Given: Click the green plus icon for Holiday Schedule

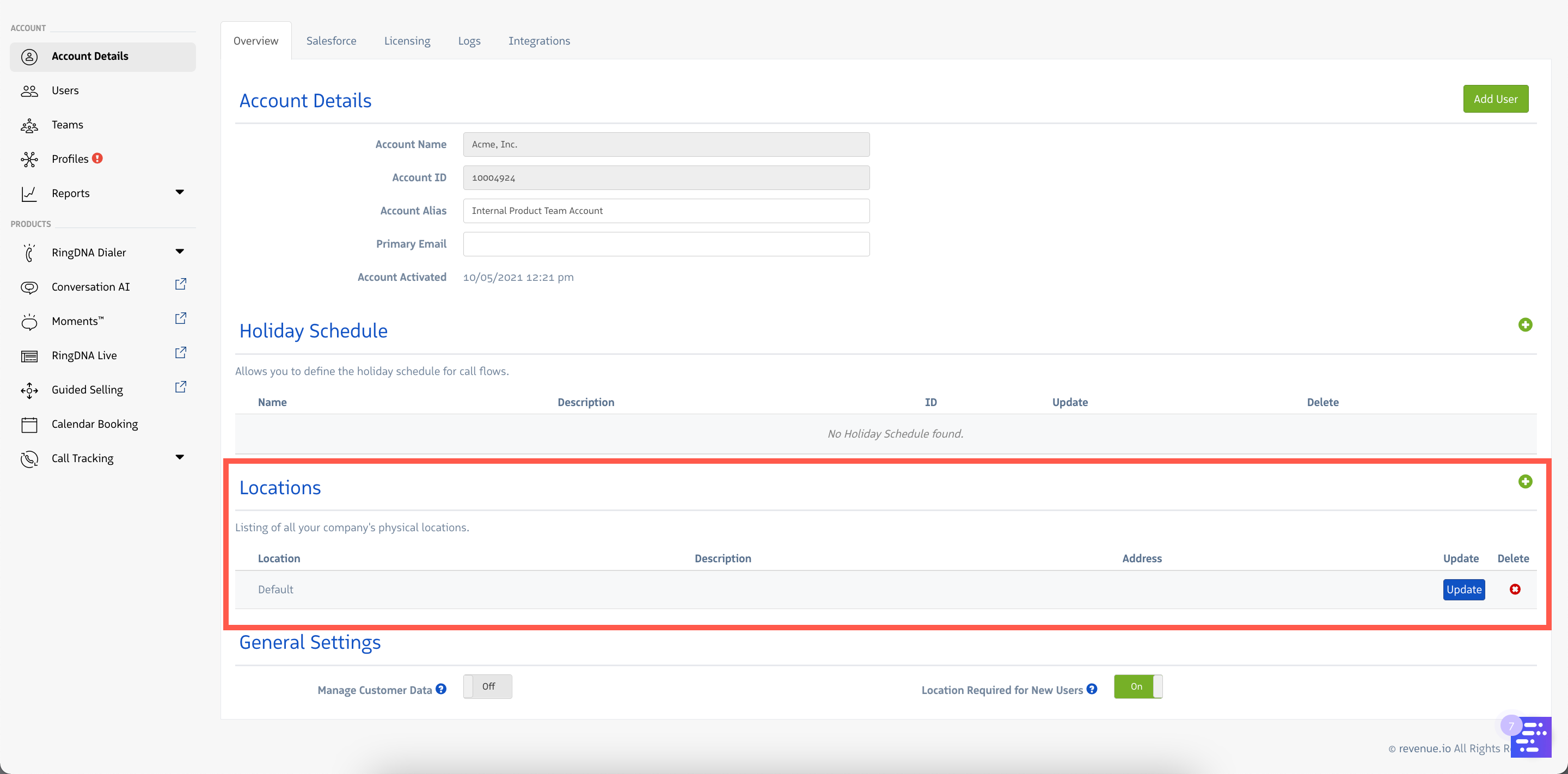Looking at the screenshot, I should pos(1525,324).
